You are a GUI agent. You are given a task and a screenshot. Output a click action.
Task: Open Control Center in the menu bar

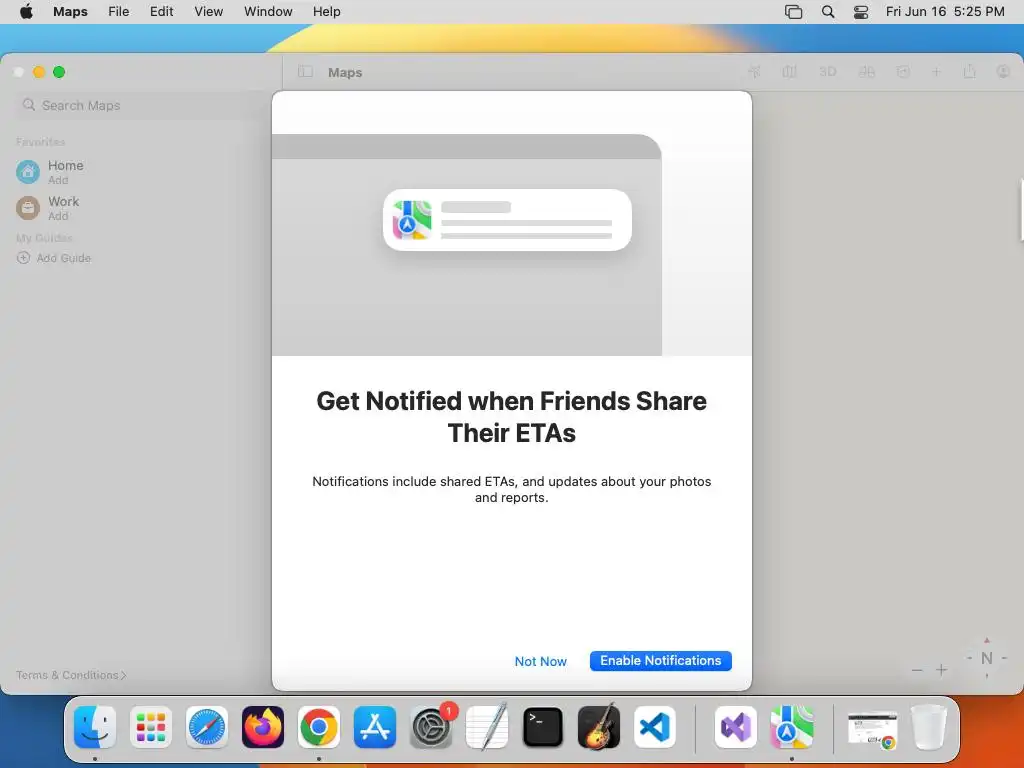pos(861,11)
